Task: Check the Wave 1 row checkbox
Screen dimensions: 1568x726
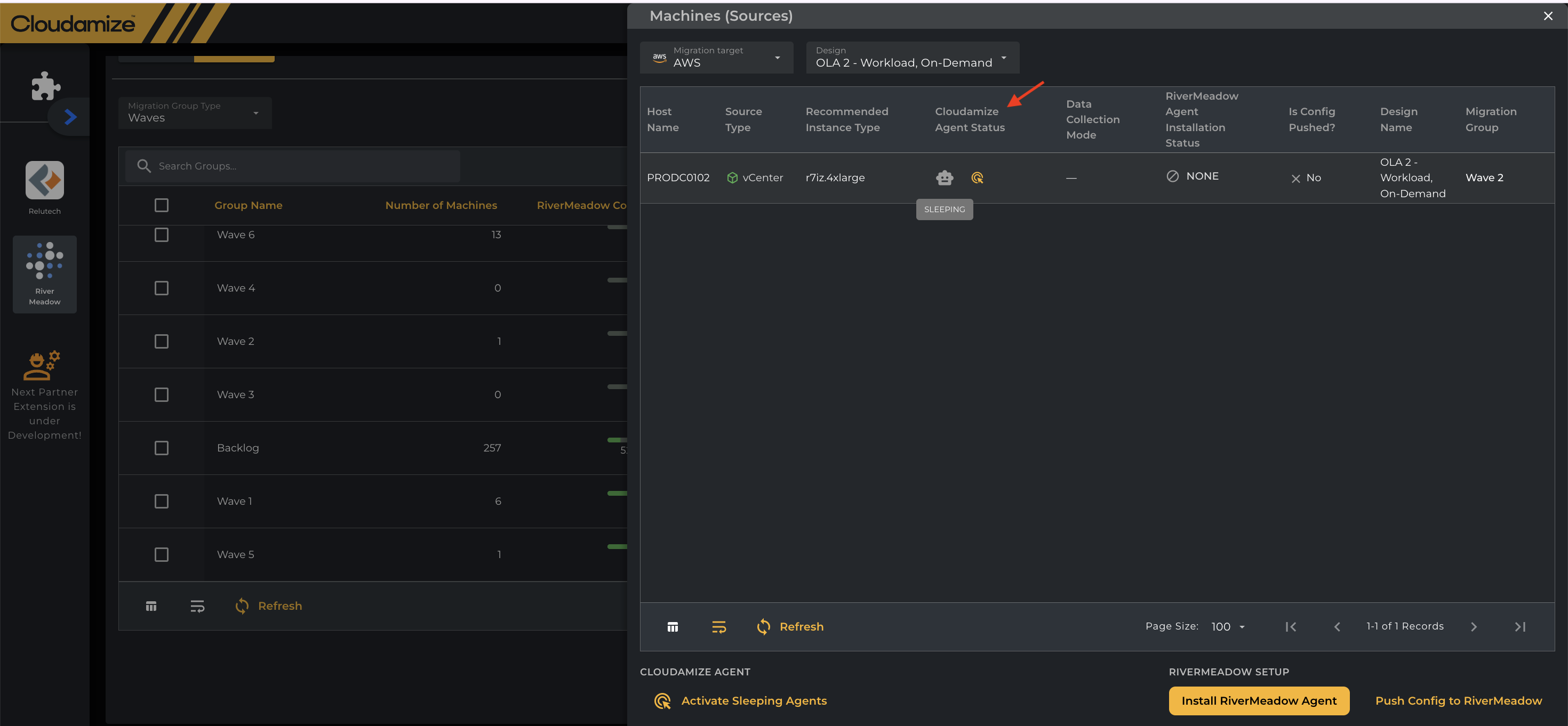Action: [161, 502]
